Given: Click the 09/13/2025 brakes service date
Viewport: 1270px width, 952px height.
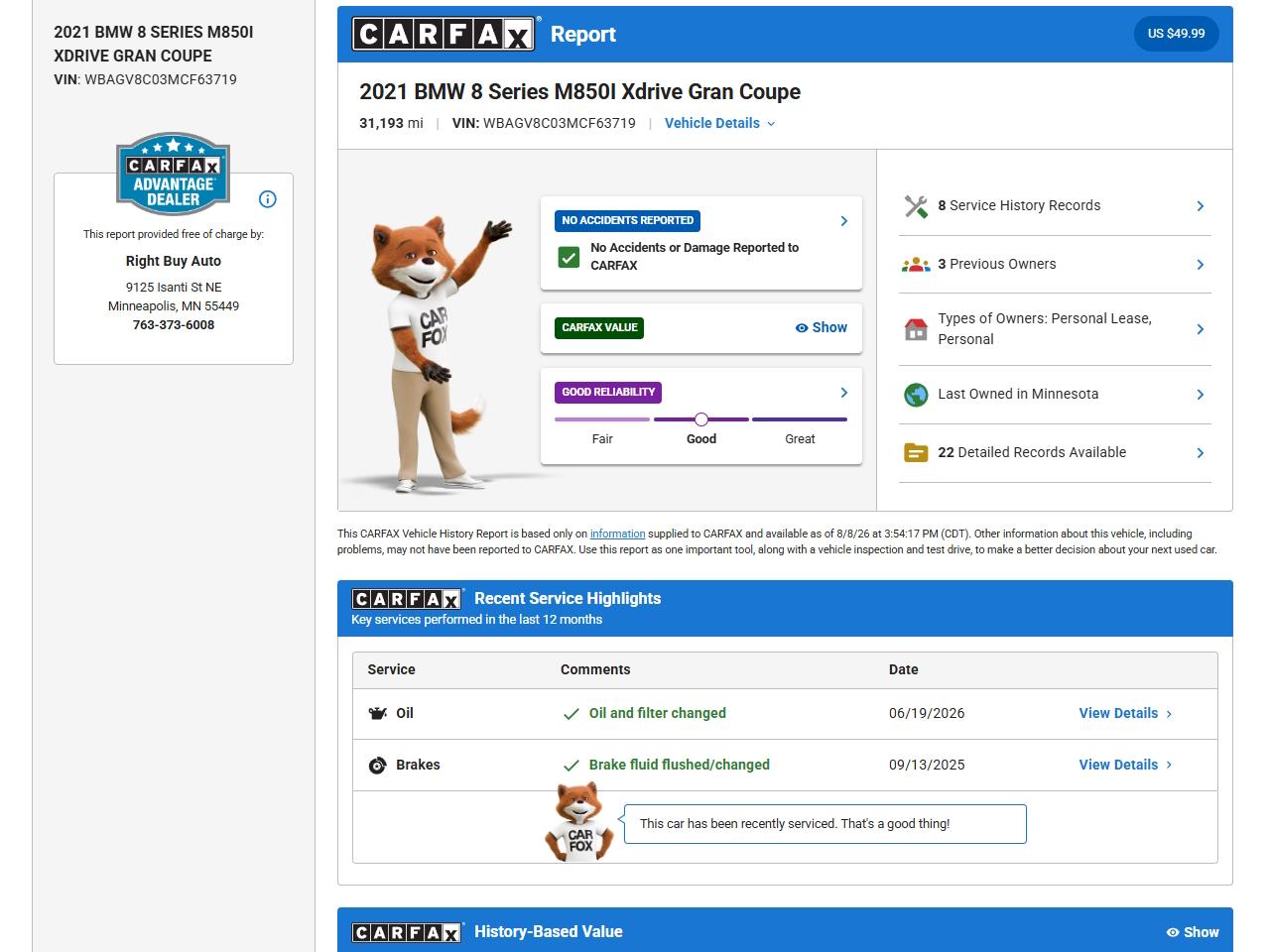Looking at the screenshot, I should [x=927, y=766].
